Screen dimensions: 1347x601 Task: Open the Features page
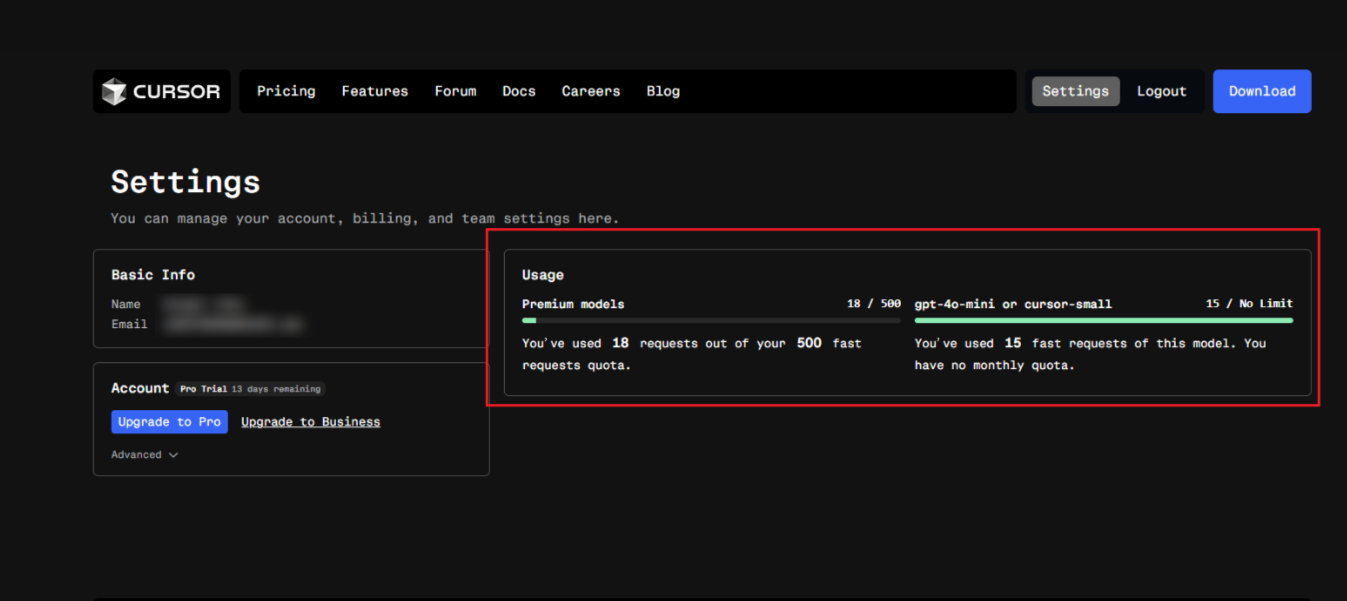pos(375,91)
